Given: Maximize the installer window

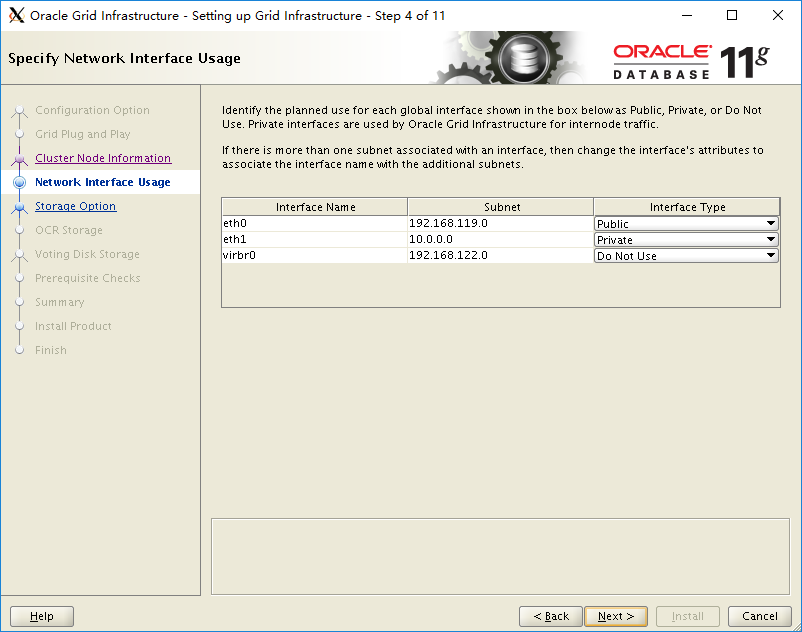Looking at the screenshot, I should 732,15.
